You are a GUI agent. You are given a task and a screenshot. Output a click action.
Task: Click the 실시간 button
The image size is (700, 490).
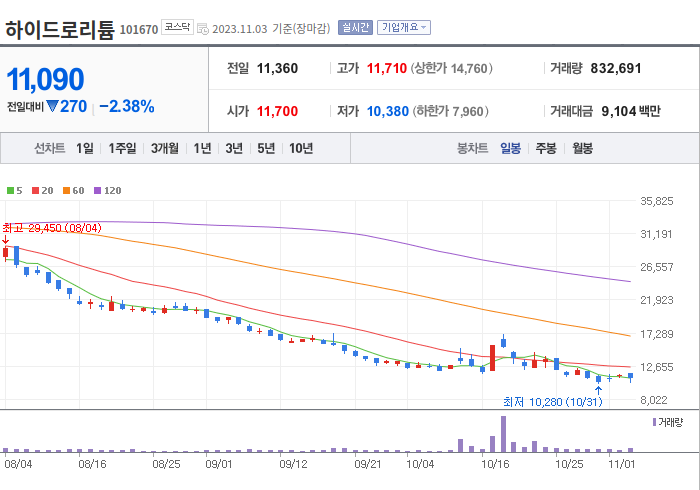(355, 28)
